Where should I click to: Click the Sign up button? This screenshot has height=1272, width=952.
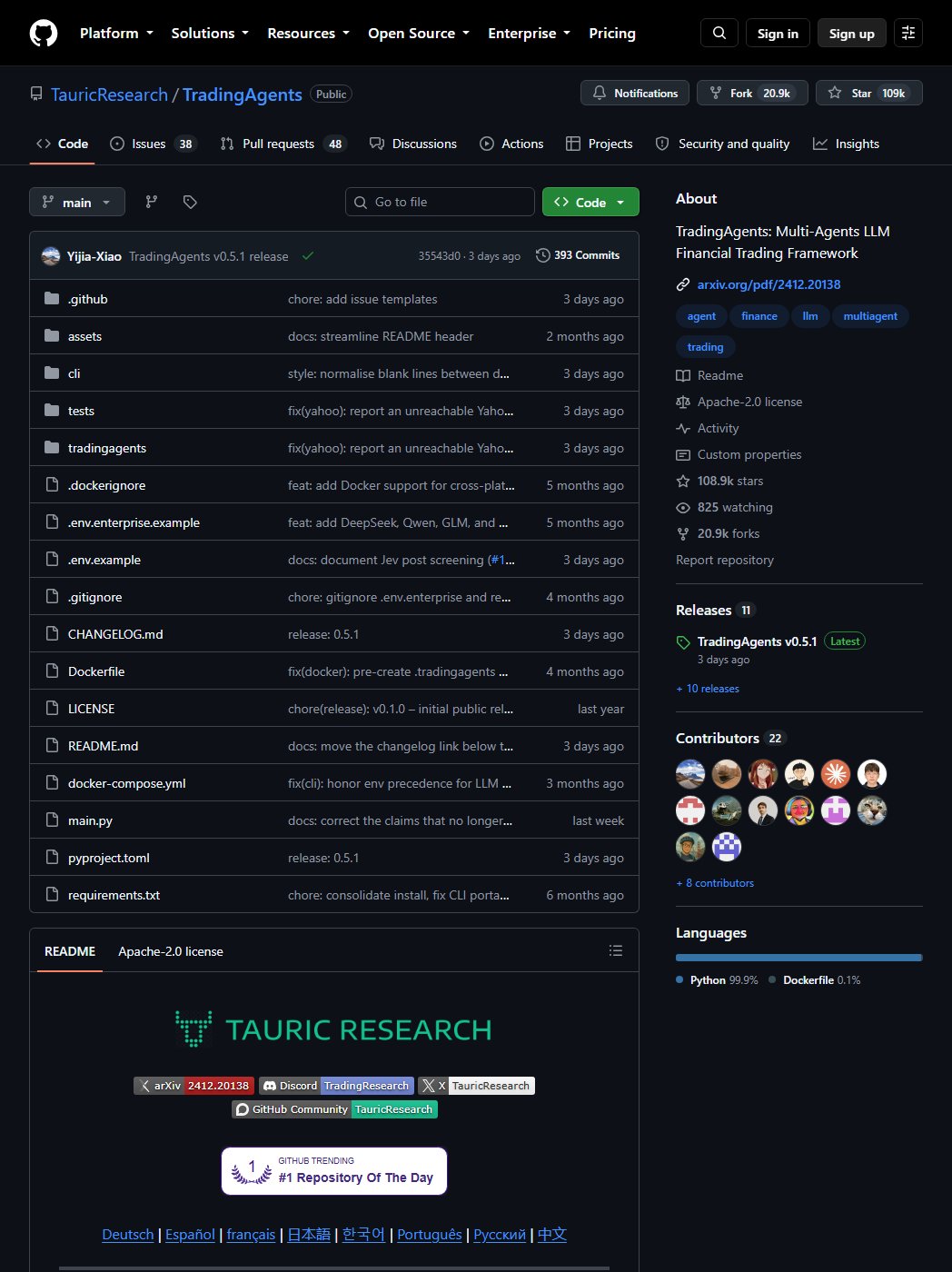851,33
